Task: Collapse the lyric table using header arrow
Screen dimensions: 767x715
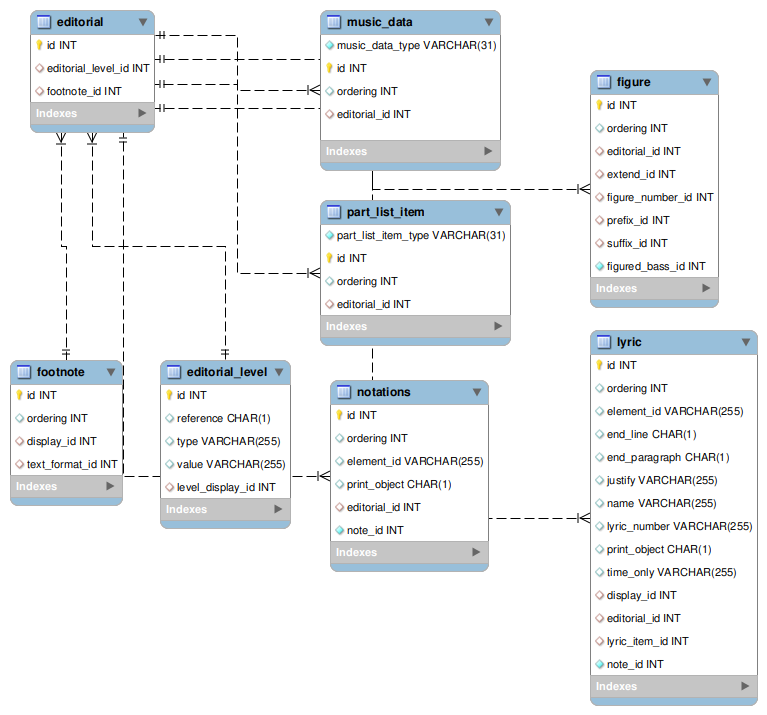Action: (x=745, y=342)
